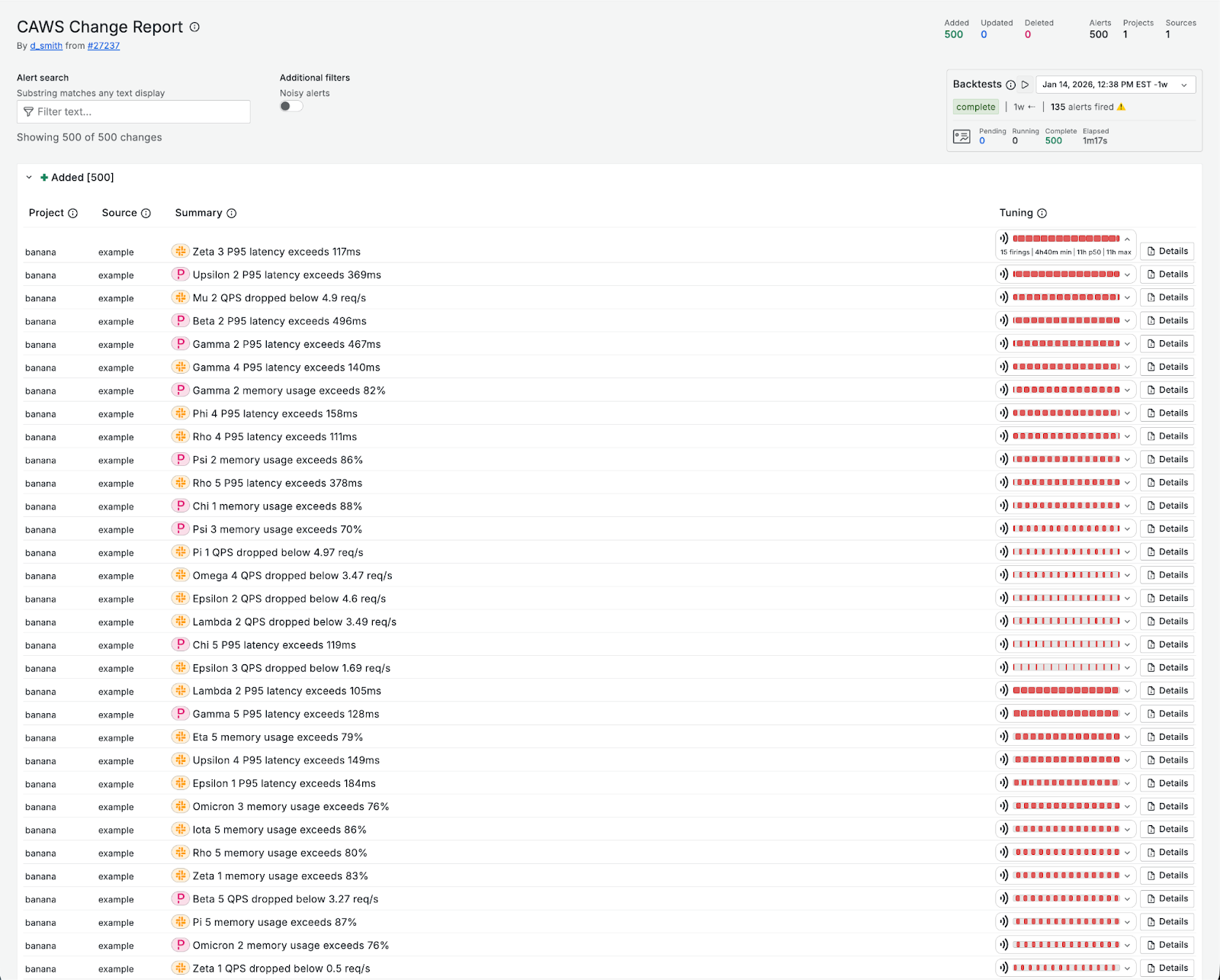Open Details for Beta 2 P95 latency

coord(1167,320)
